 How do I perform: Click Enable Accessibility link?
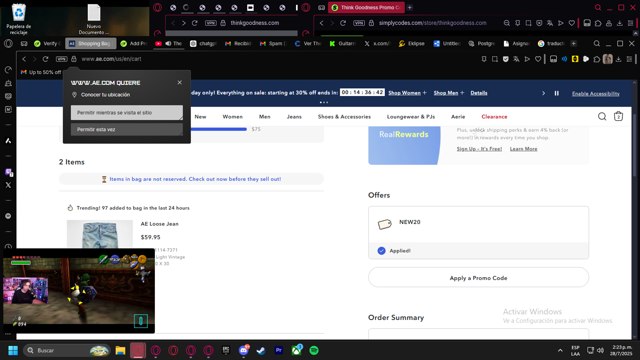[x=596, y=93]
